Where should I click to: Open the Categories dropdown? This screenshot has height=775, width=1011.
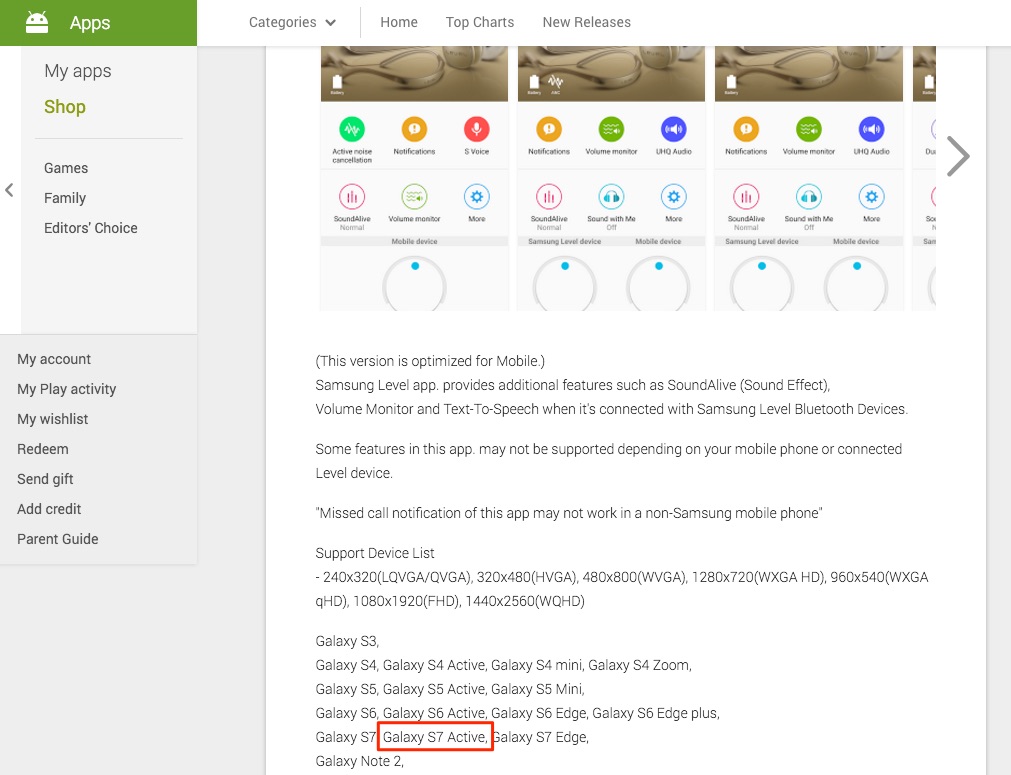click(x=292, y=22)
